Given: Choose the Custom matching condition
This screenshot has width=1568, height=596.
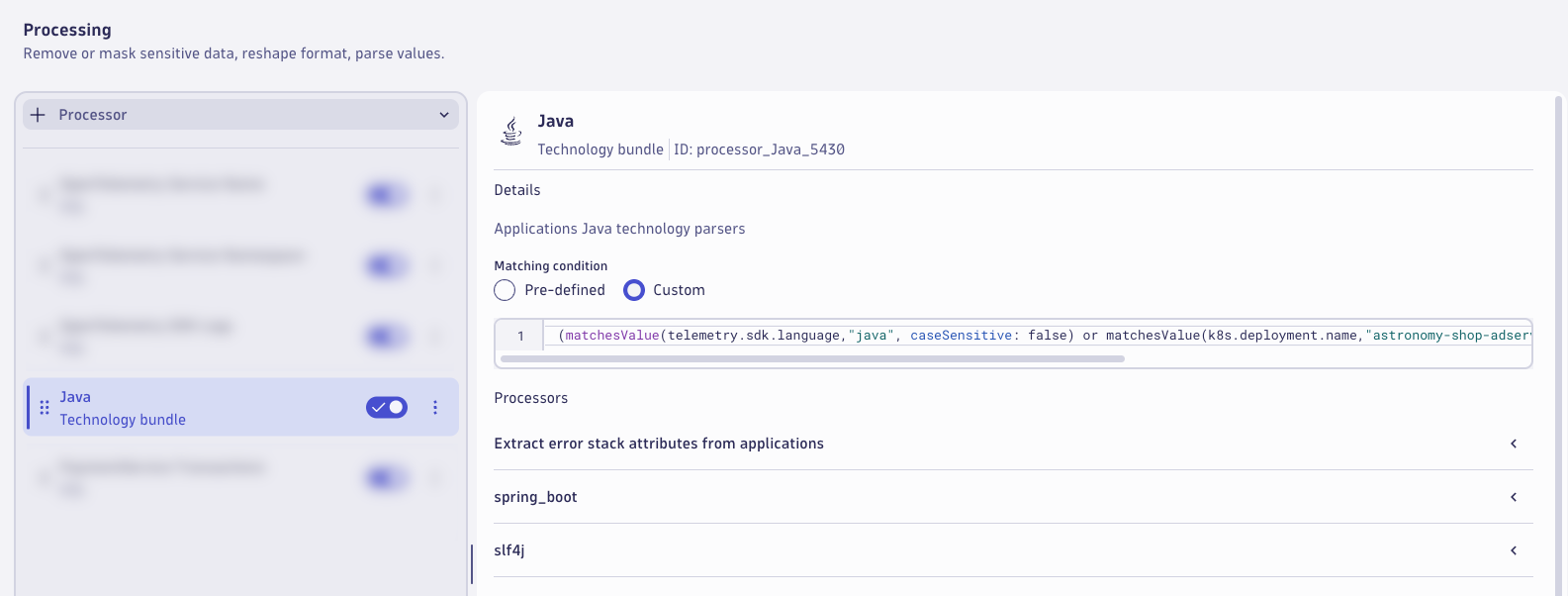Looking at the screenshot, I should 634,290.
